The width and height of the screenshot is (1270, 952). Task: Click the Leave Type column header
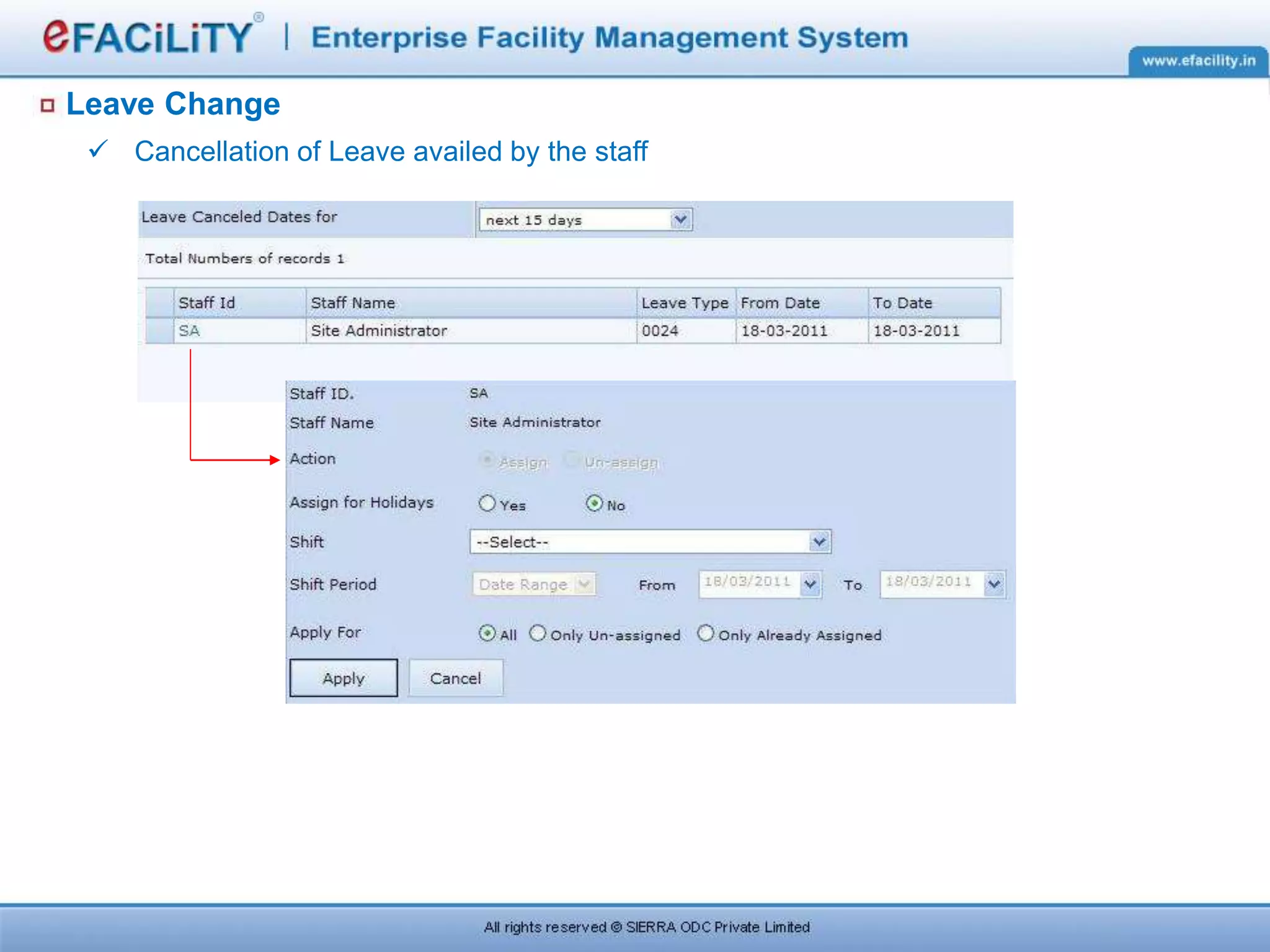pos(685,303)
